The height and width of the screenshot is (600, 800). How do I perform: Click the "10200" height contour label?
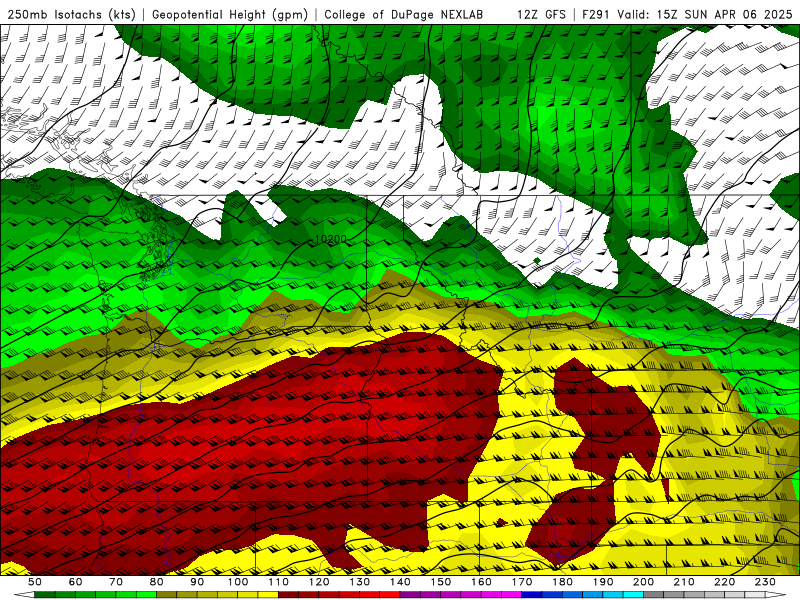pos(331,239)
